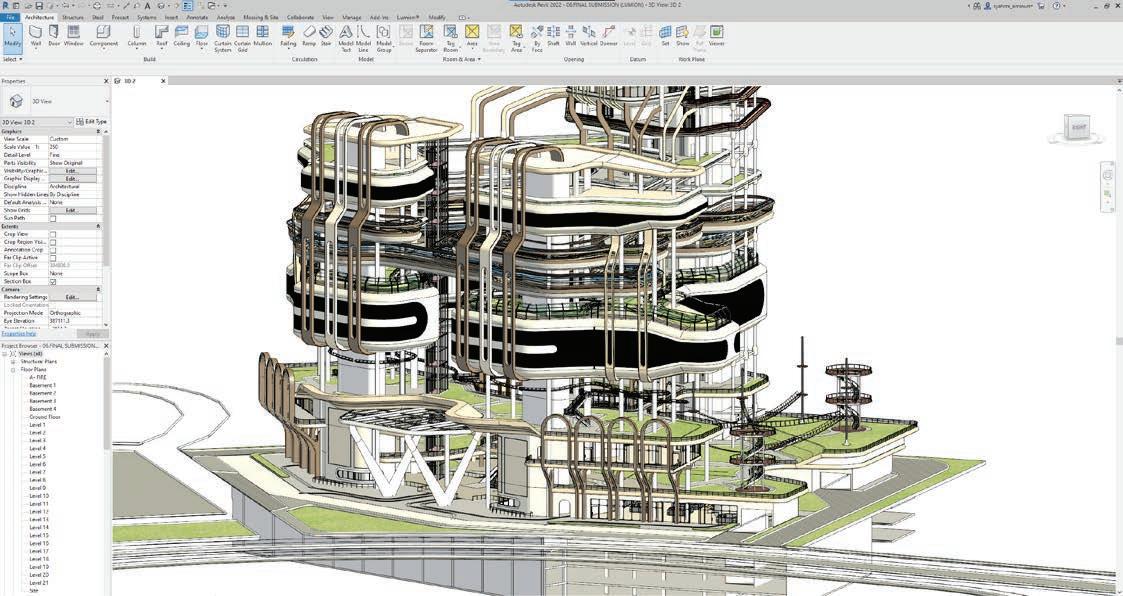
Task: Pick the Curtain Grid tool
Action: (x=242, y=38)
